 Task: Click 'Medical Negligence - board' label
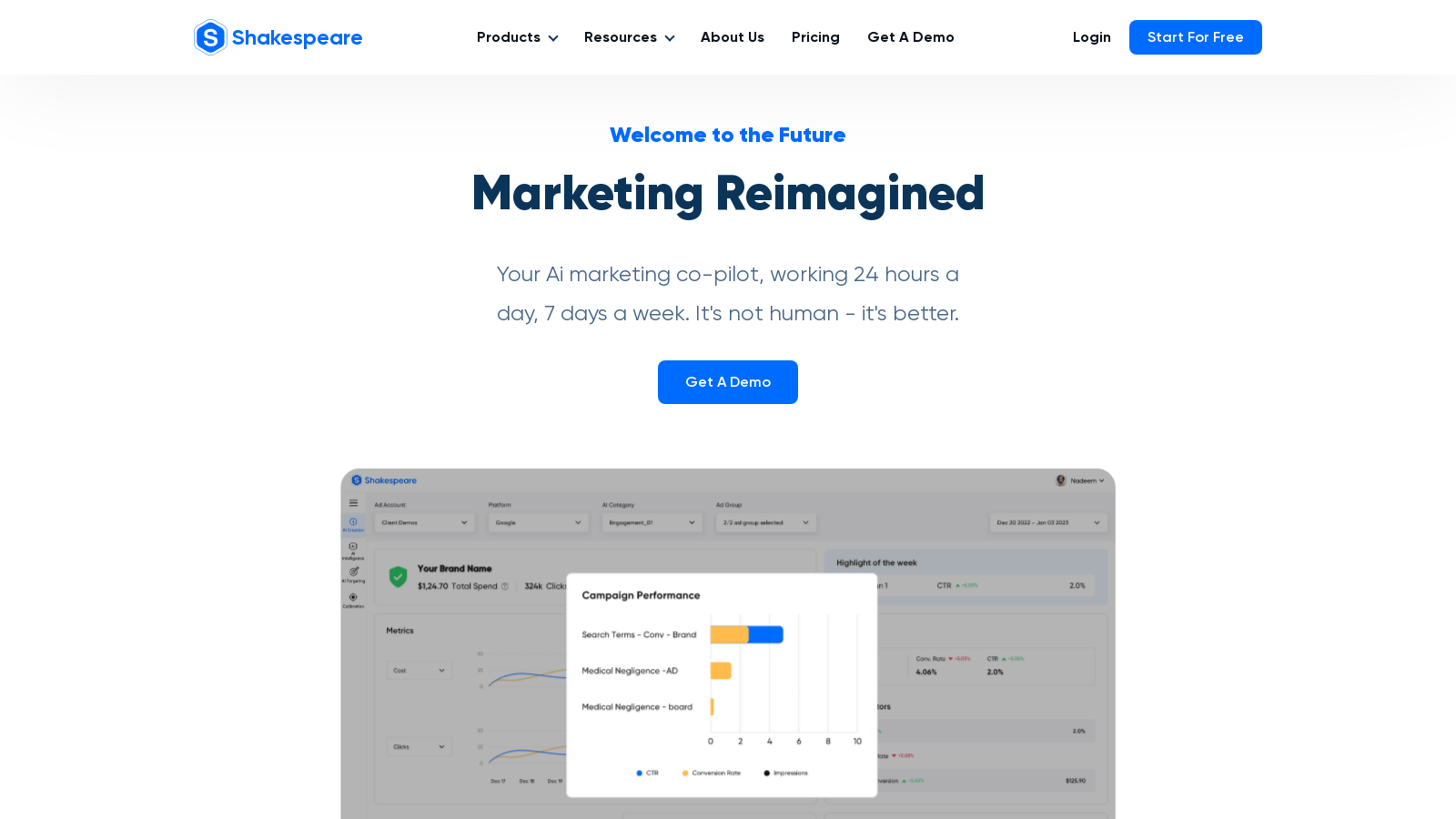(x=637, y=707)
